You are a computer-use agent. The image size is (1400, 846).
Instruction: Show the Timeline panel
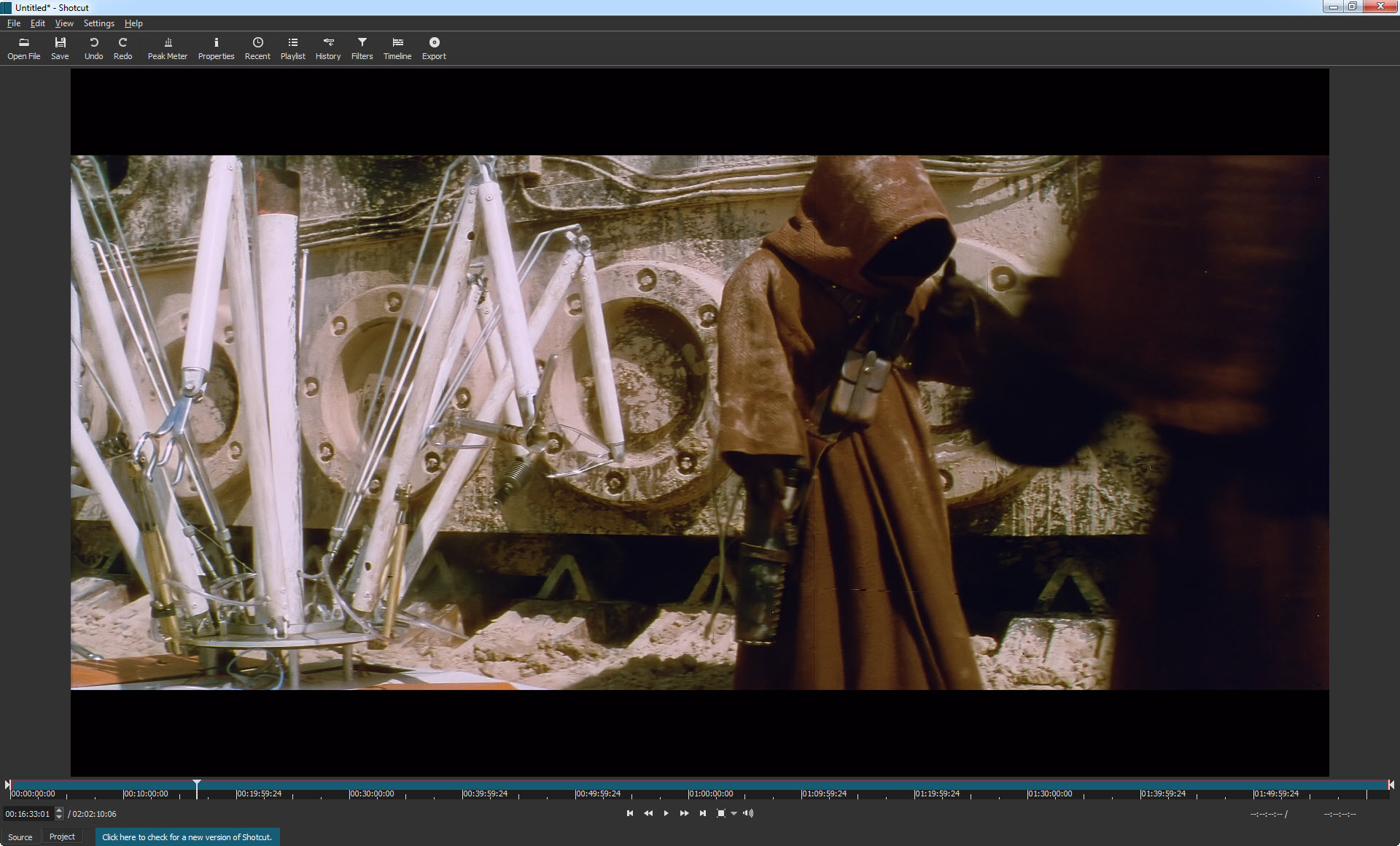[x=397, y=48]
